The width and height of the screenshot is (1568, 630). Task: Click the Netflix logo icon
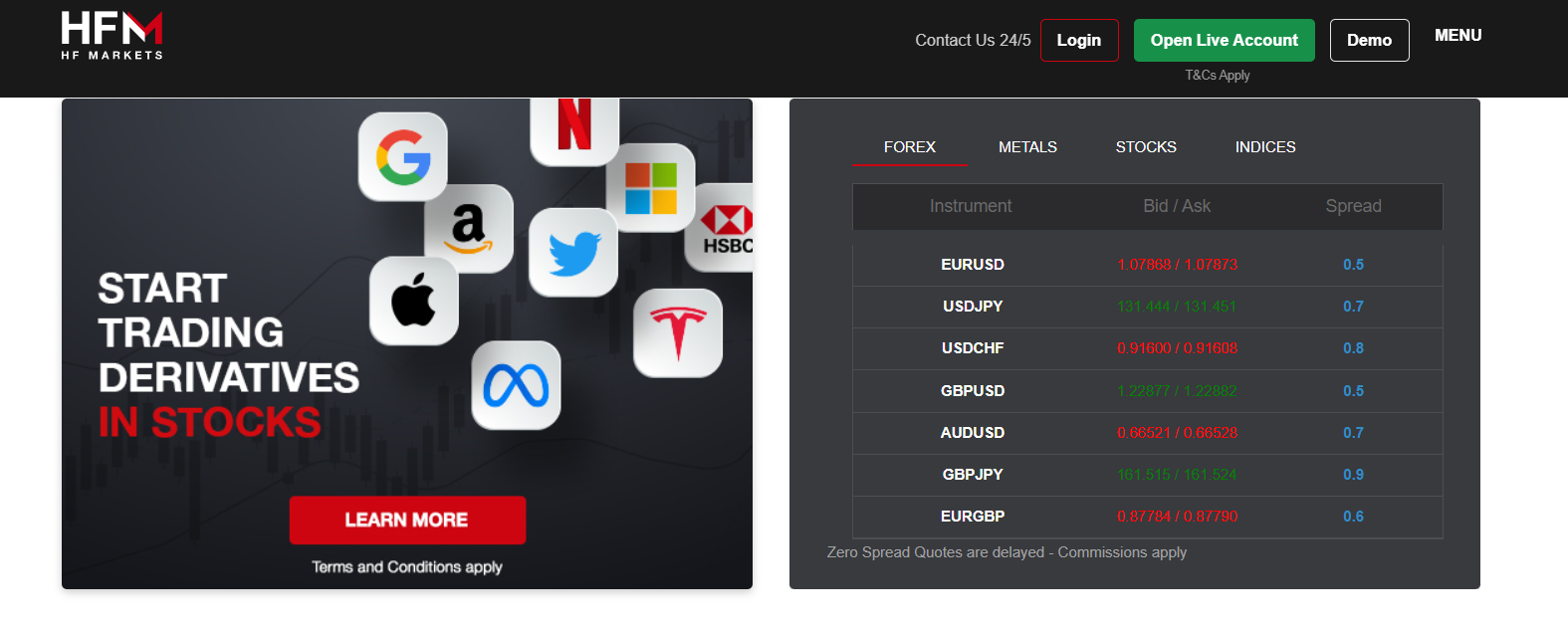point(574,127)
